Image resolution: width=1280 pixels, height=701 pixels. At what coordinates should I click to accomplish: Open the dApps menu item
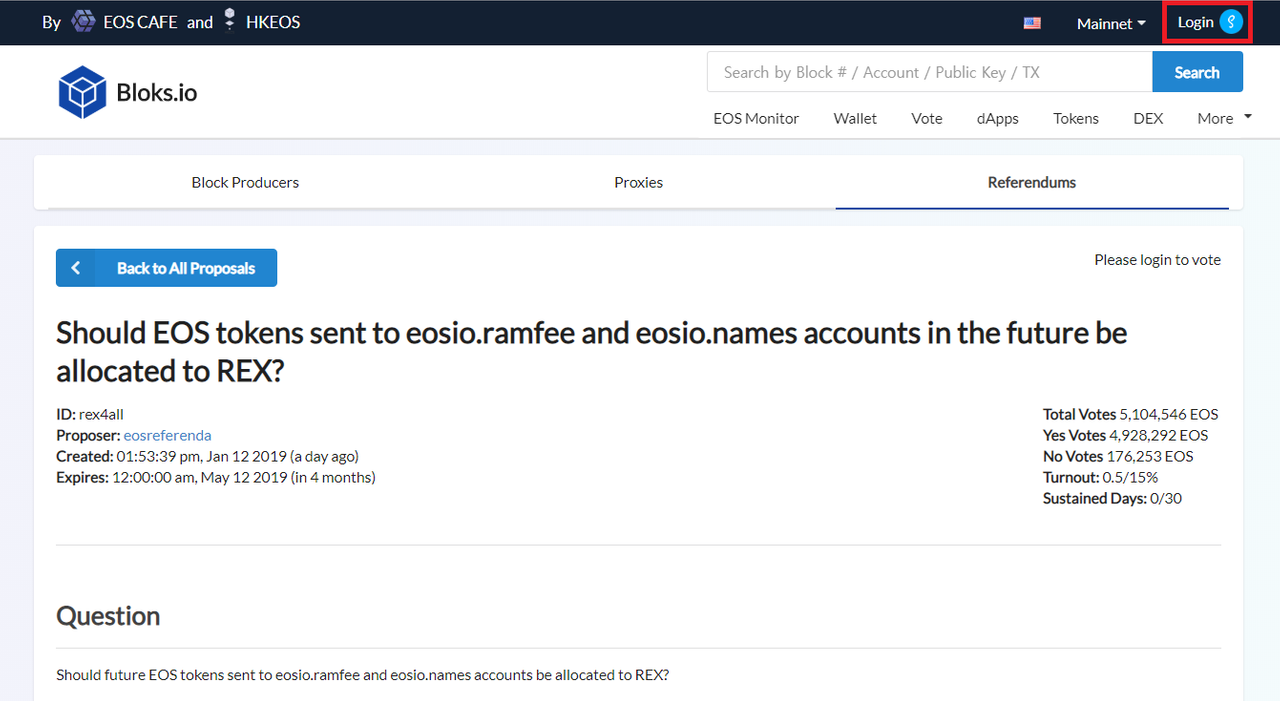click(997, 118)
